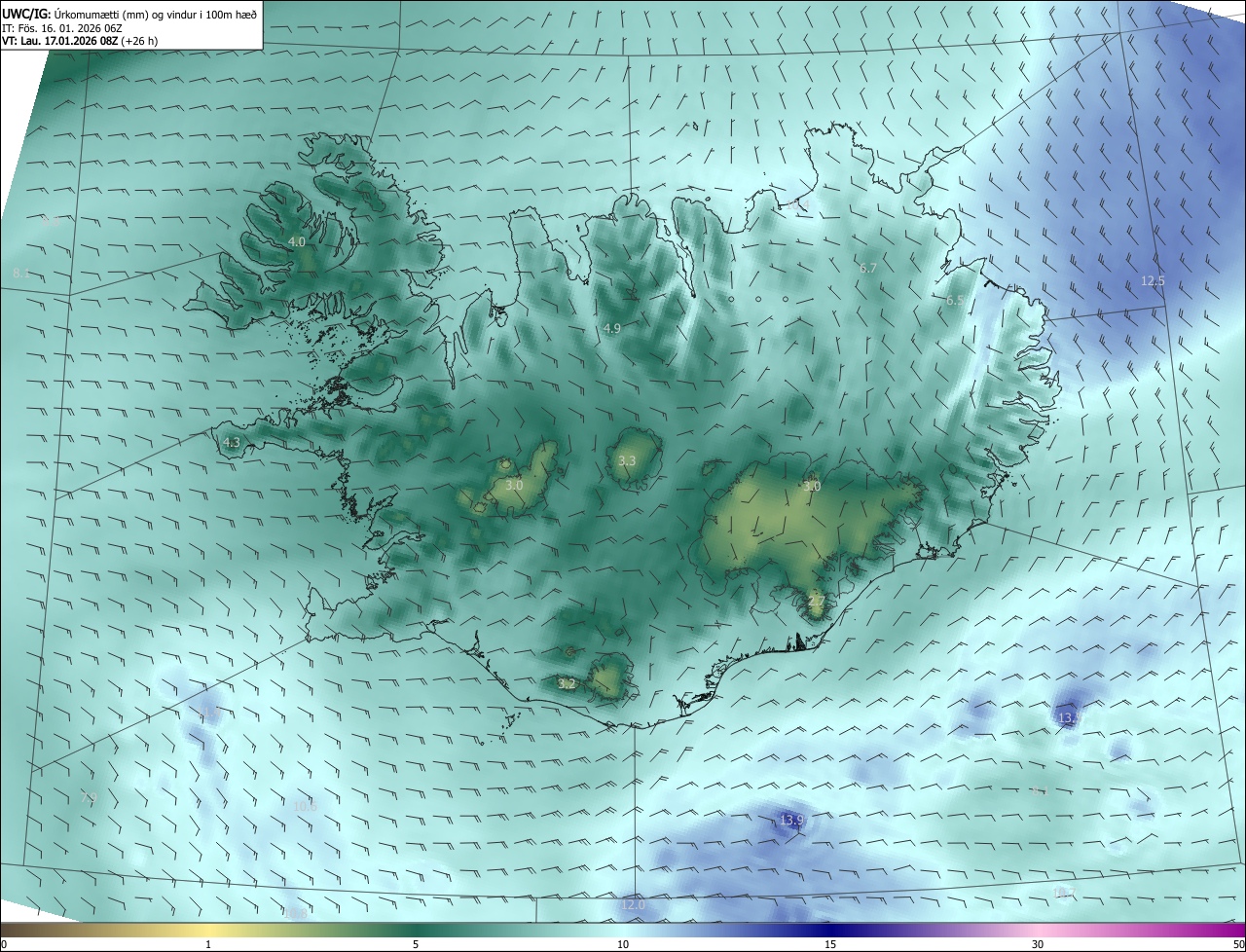Image resolution: width=1246 pixels, height=952 pixels.
Task: Click the 'VT: Lau. 17.01.2026 08Z (+26 h)' line
Action: click(80, 41)
